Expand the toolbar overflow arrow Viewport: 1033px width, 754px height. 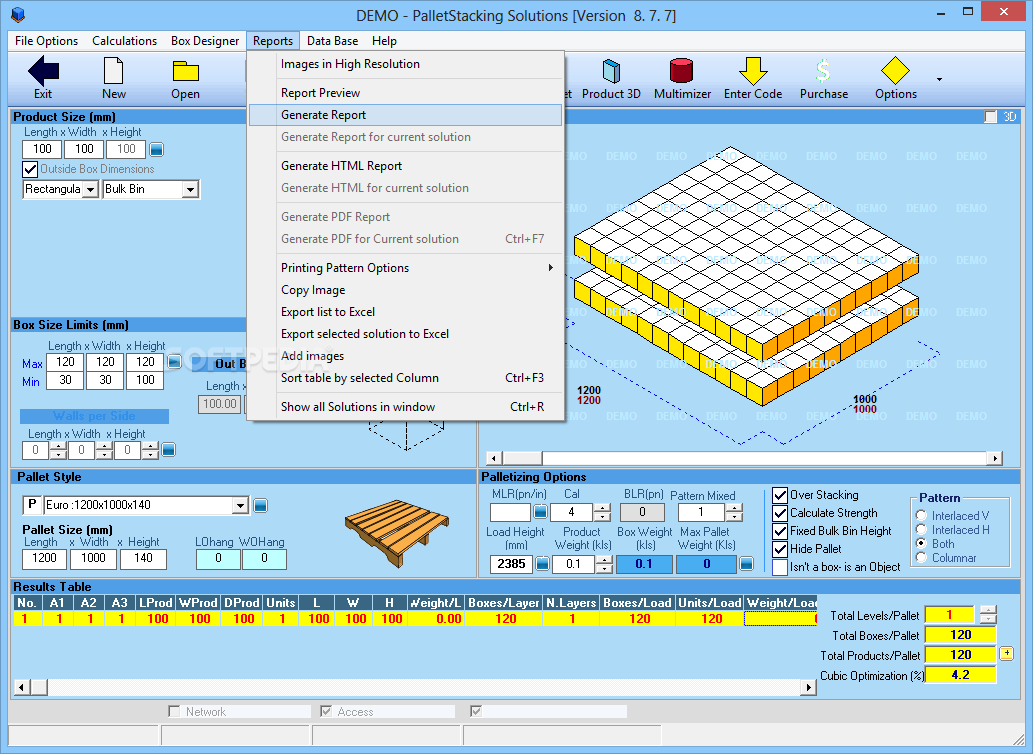point(939,79)
